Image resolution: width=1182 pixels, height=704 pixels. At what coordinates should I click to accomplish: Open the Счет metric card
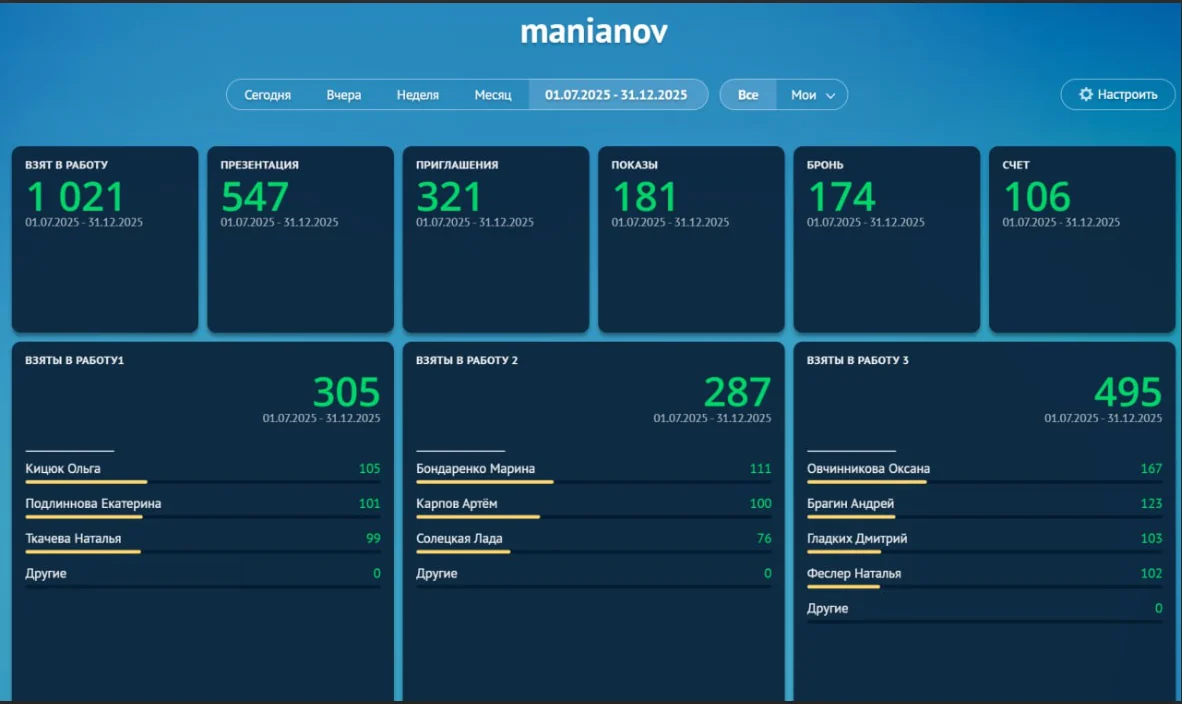click(x=1082, y=238)
